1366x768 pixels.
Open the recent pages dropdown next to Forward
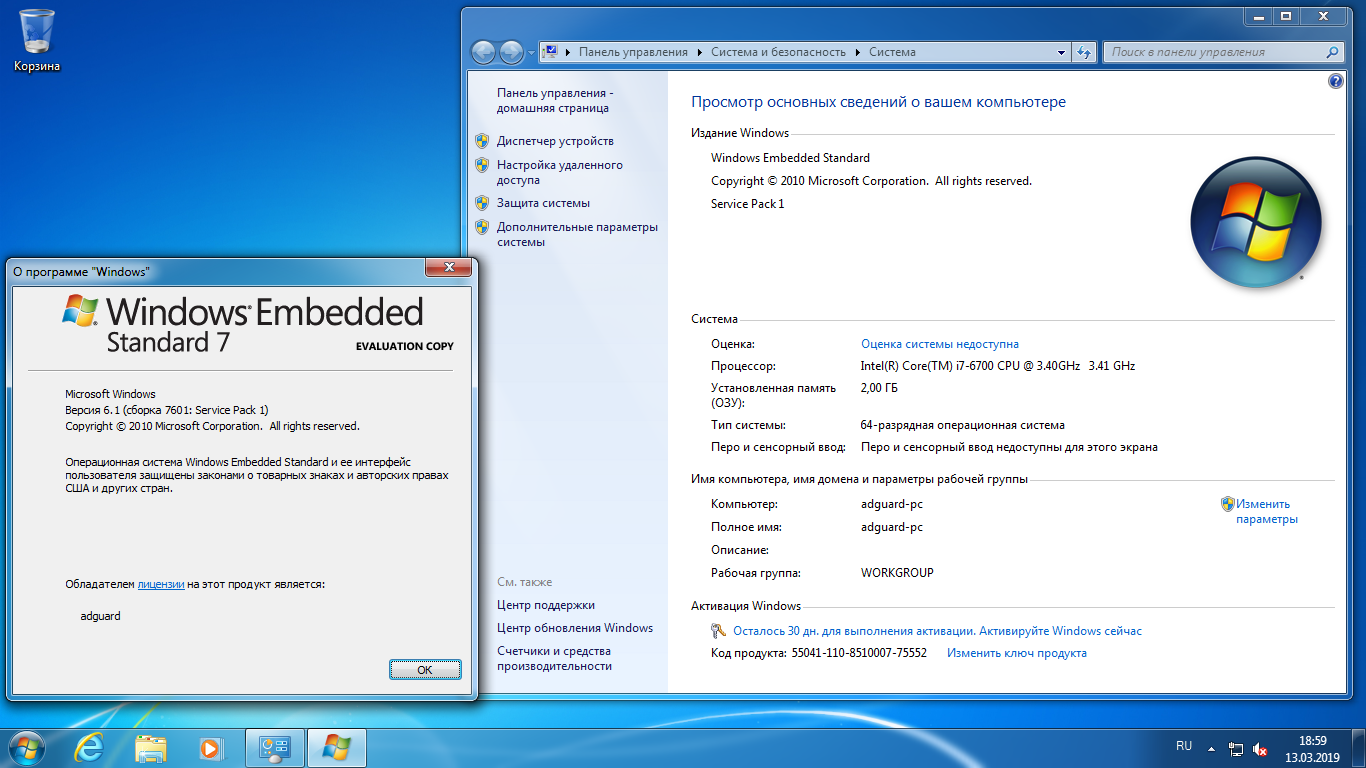529,52
